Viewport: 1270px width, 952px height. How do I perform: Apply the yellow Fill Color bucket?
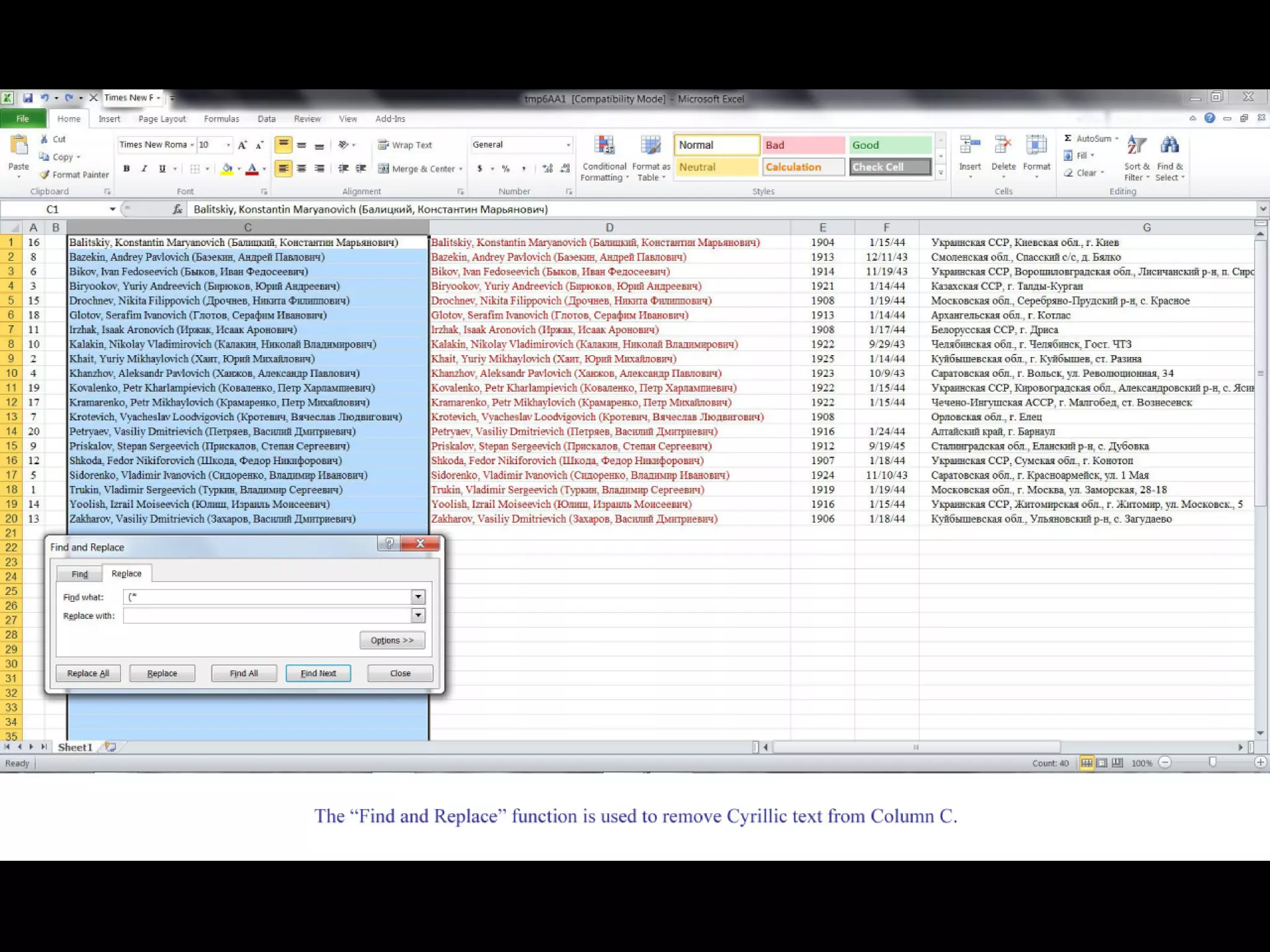pyautogui.click(x=227, y=169)
